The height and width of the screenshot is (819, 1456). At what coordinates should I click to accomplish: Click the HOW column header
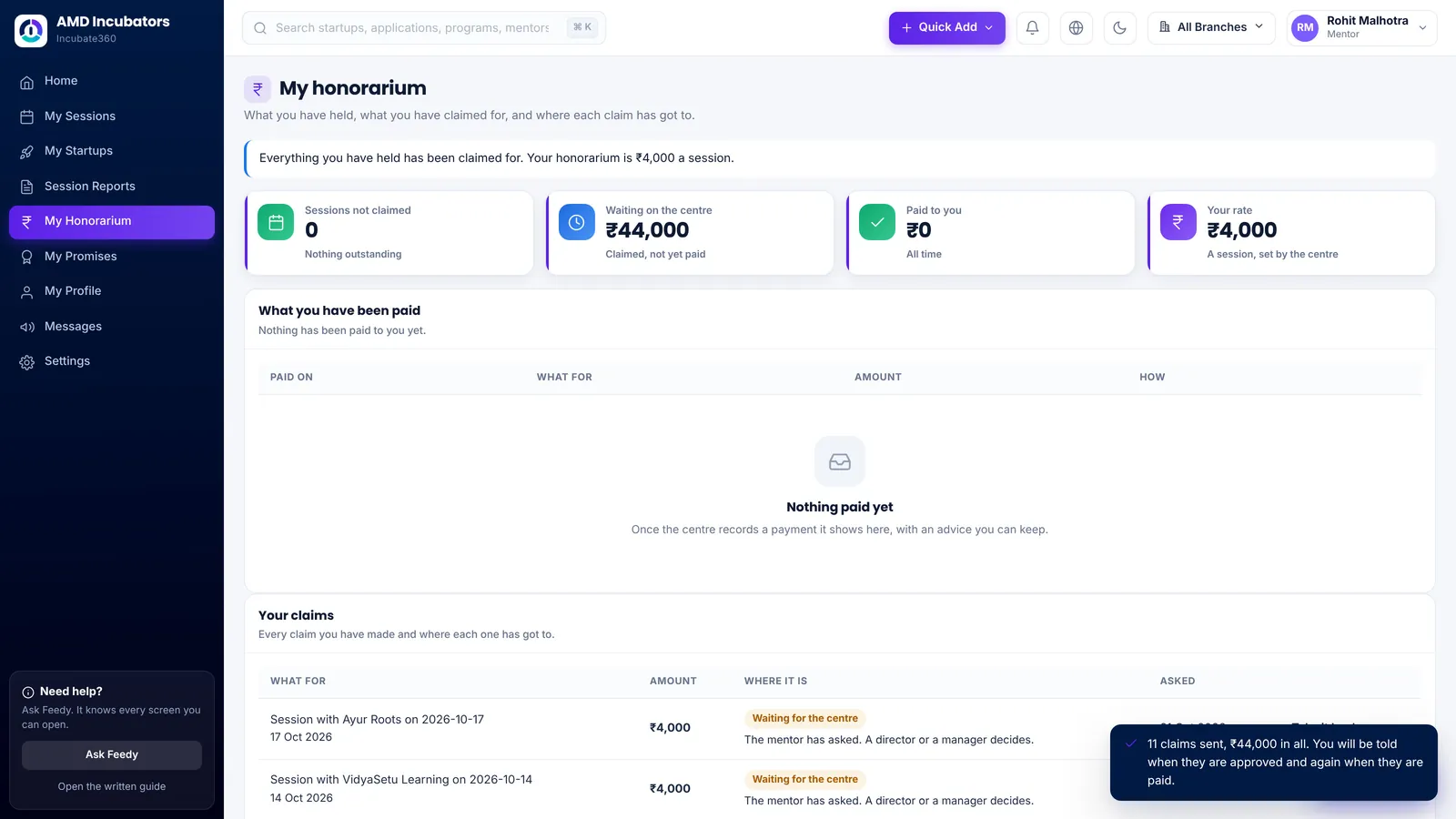[x=1152, y=377]
